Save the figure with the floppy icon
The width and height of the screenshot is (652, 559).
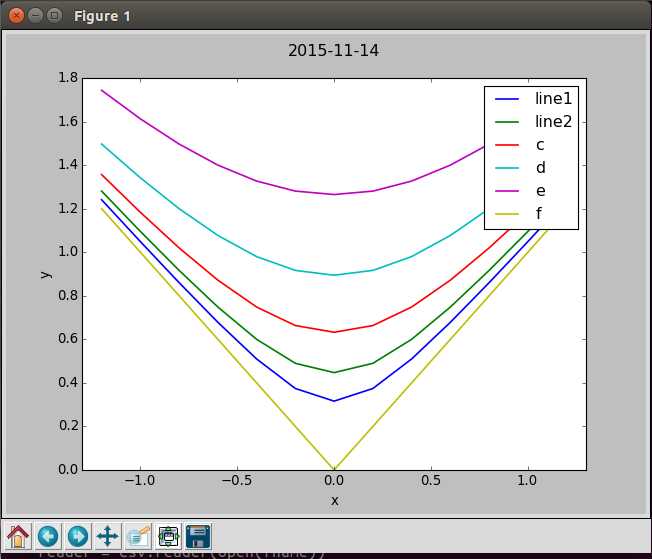click(x=198, y=536)
